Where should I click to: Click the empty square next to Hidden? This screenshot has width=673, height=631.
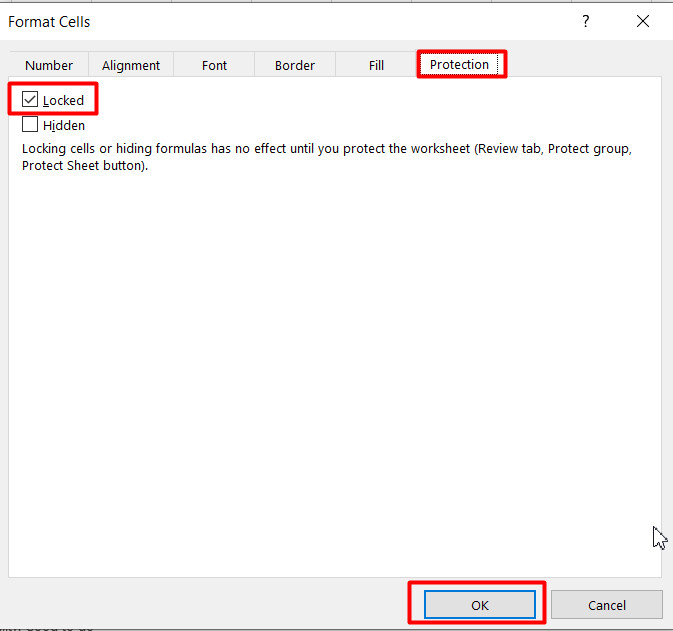coord(30,124)
